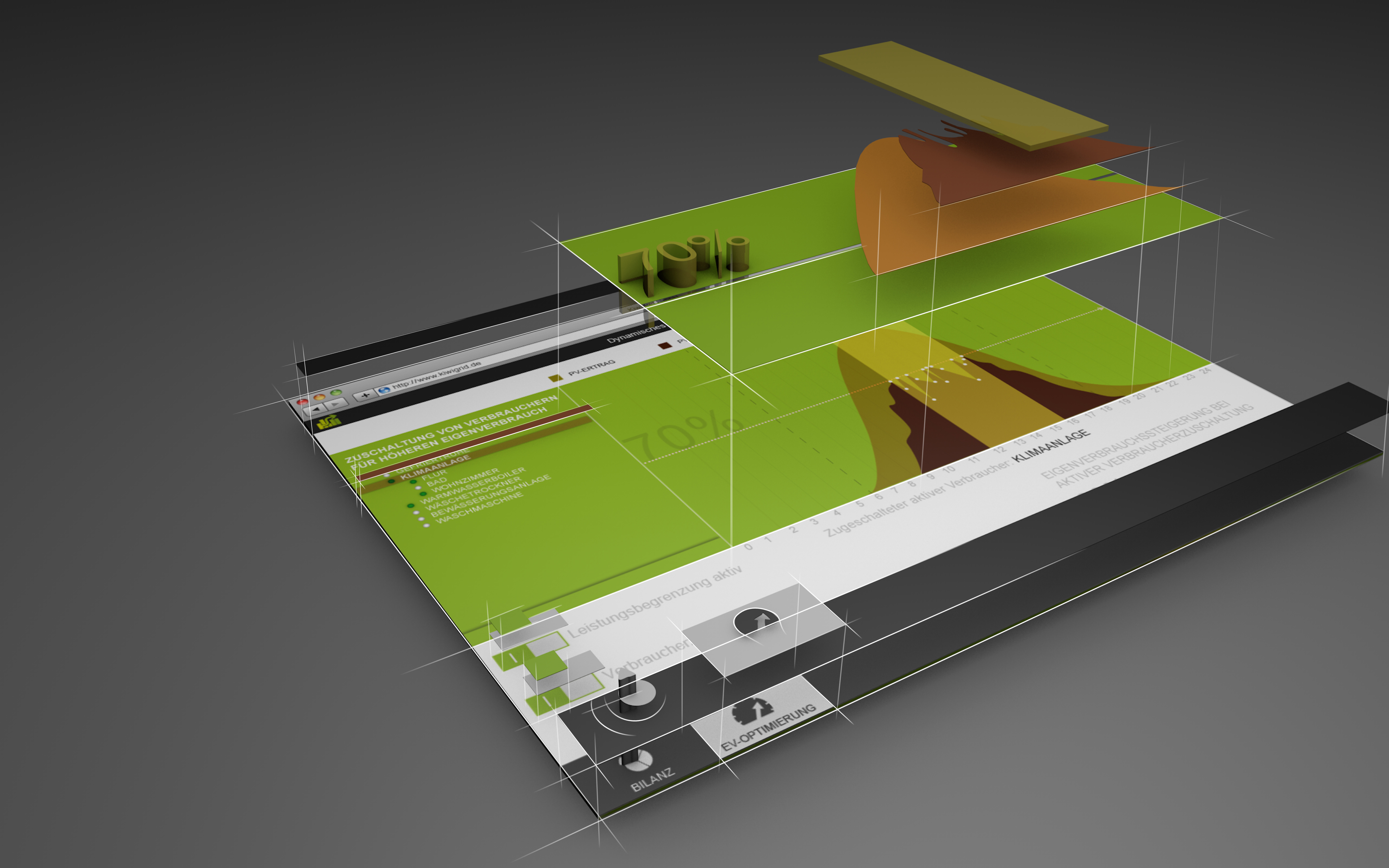This screenshot has width=1389, height=868.
Task: Toggle the KLIMAANLAGE consumer on
Action: click(x=391, y=482)
